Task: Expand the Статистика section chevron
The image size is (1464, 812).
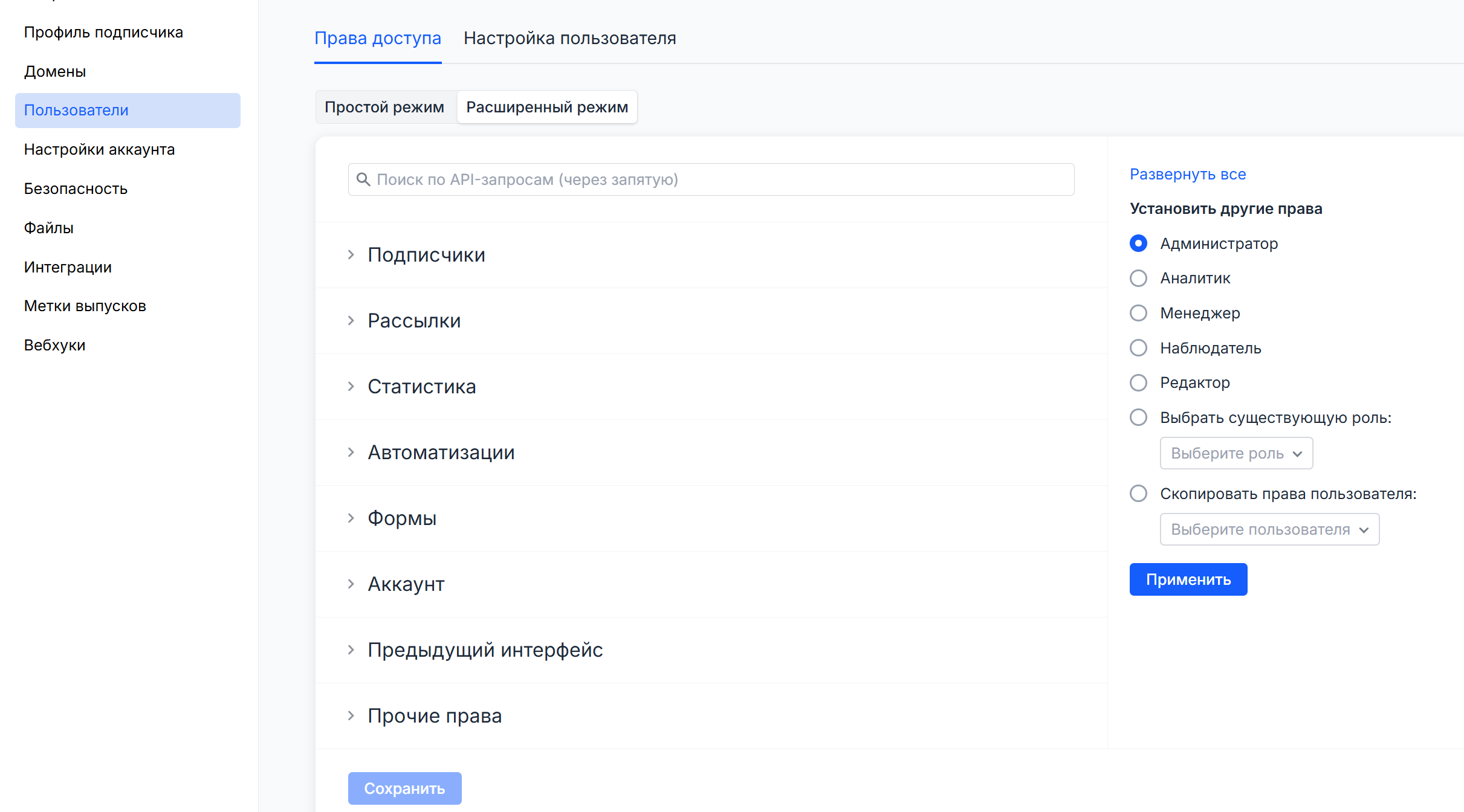Action: (351, 387)
